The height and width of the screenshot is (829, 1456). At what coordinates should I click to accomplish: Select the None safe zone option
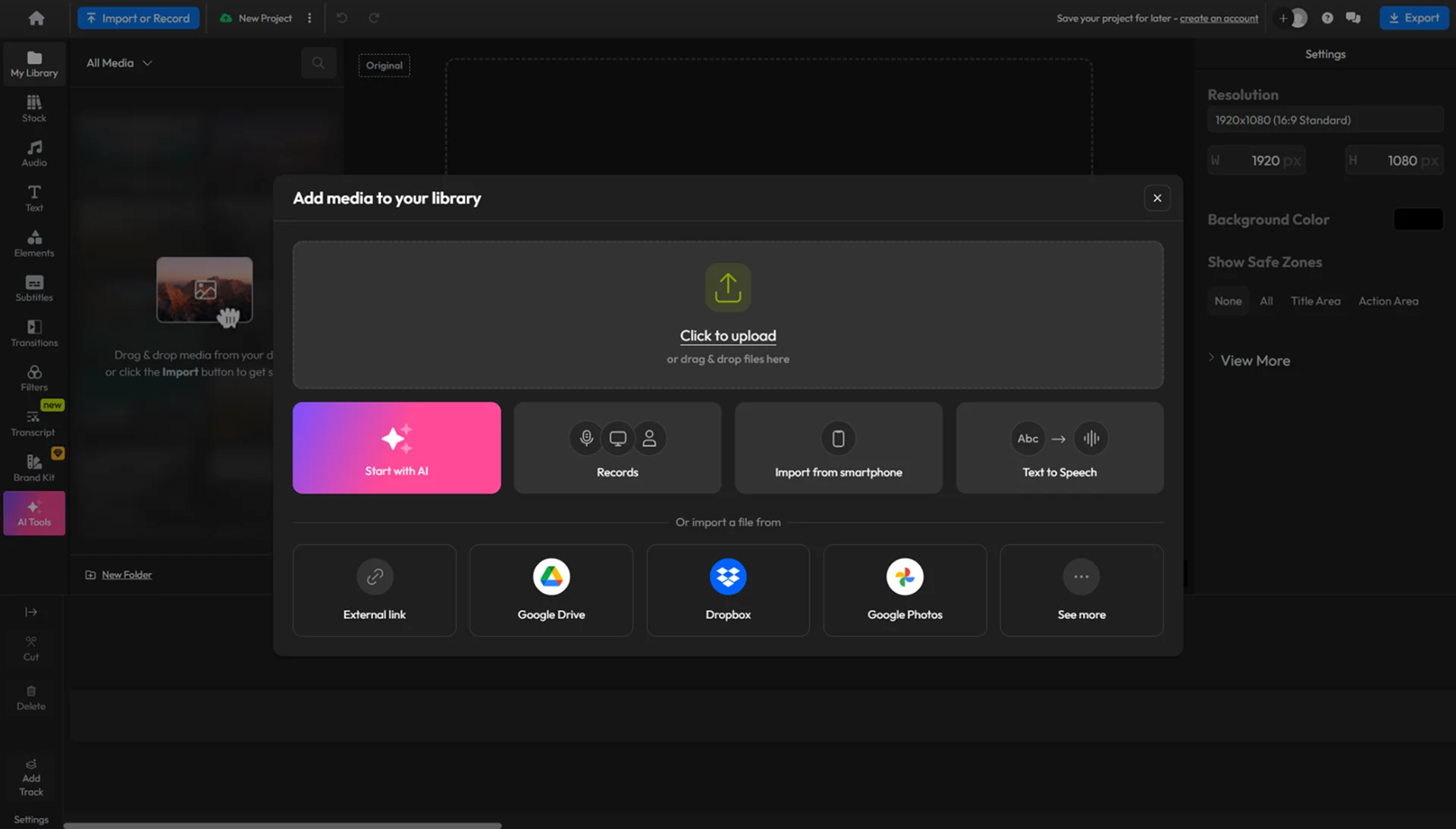pyautogui.click(x=1228, y=300)
